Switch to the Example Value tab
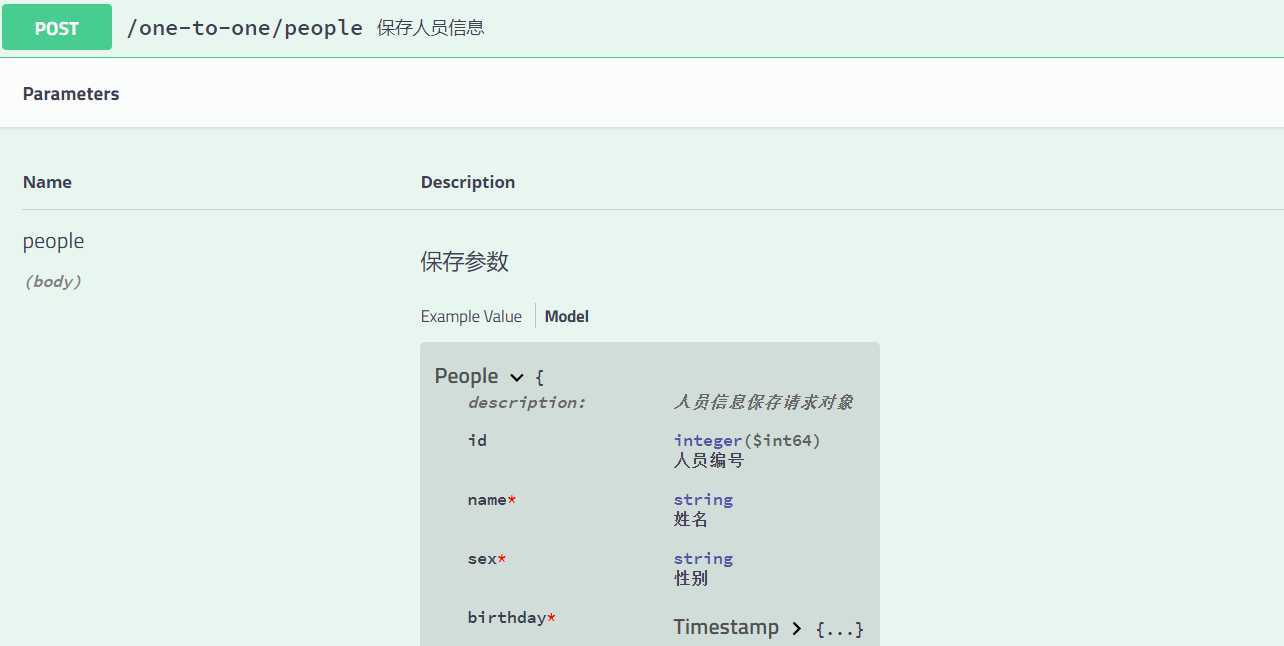 point(471,316)
